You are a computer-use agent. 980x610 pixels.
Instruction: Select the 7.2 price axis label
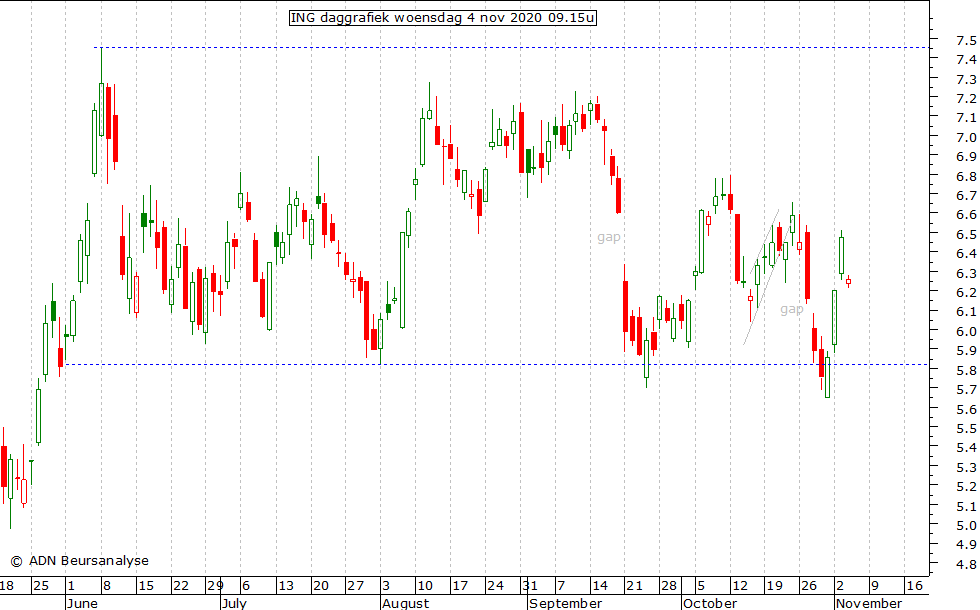[966, 99]
